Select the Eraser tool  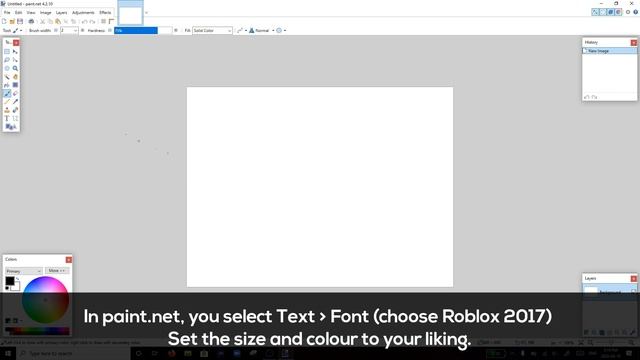(15, 93)
